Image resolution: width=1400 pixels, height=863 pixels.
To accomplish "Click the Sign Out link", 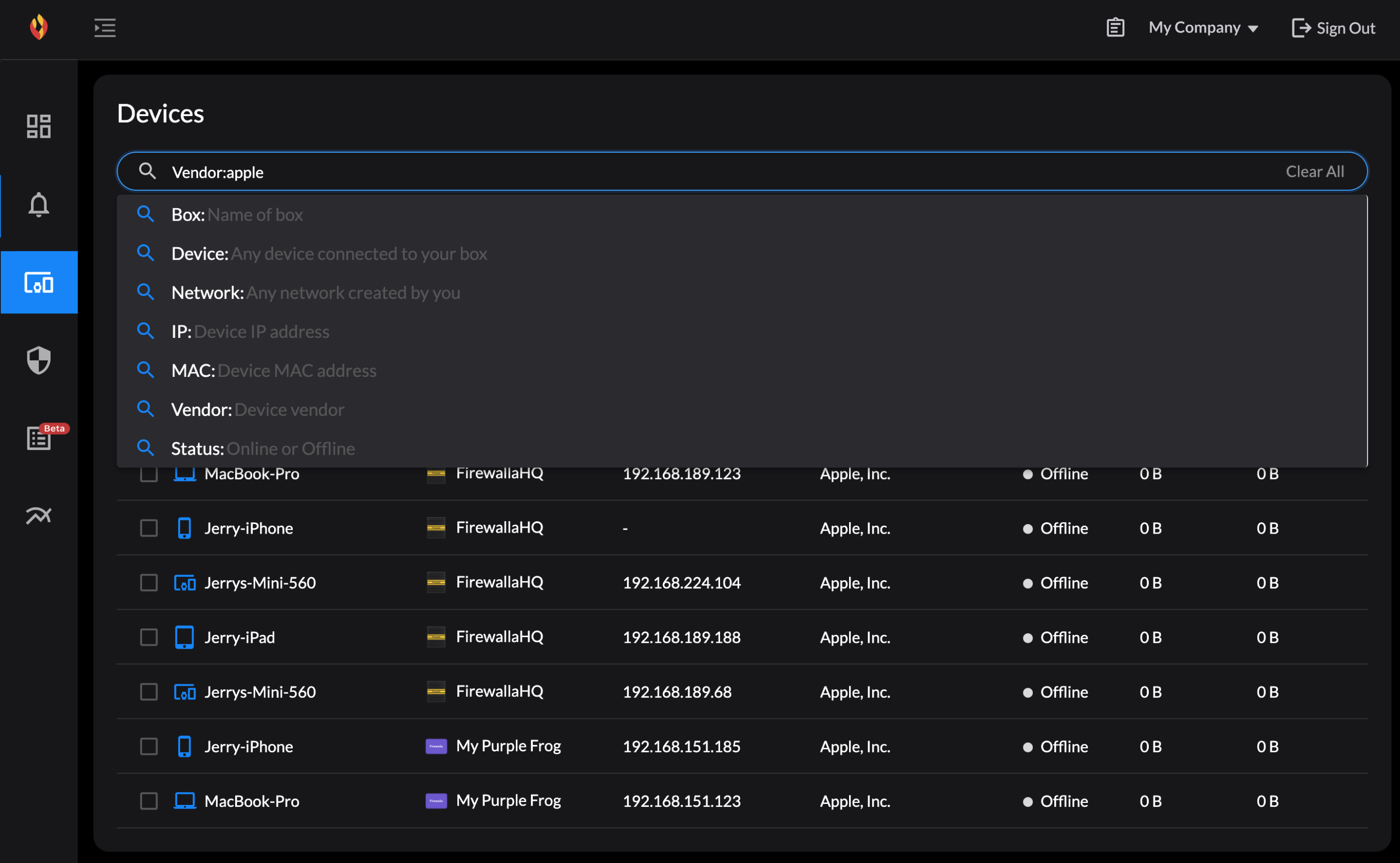I will point(1333,28).
